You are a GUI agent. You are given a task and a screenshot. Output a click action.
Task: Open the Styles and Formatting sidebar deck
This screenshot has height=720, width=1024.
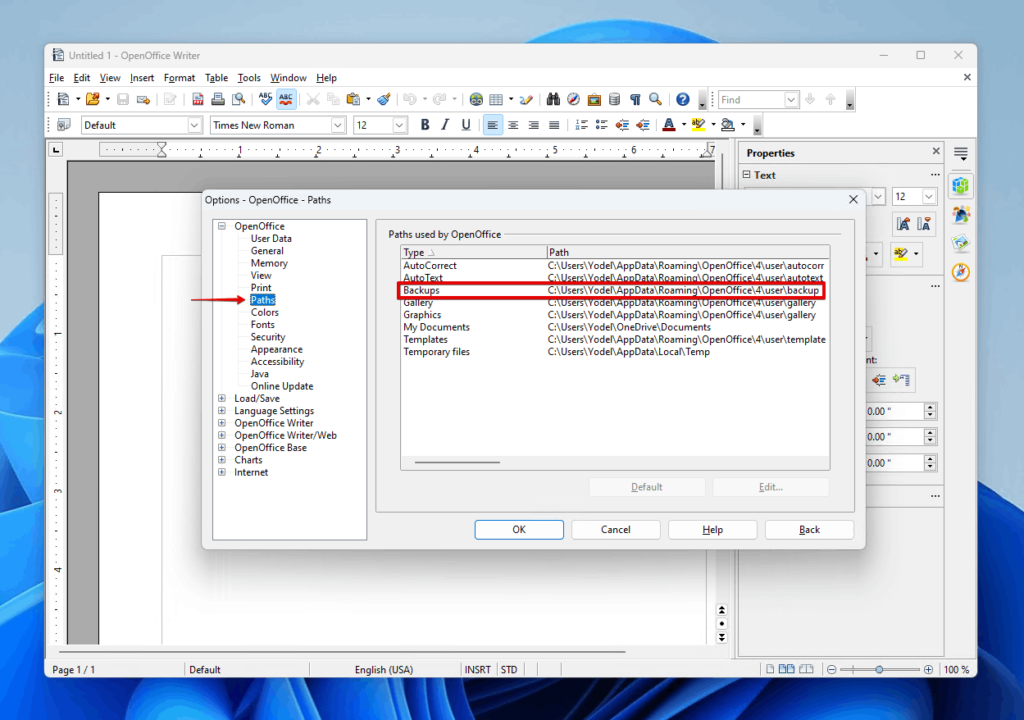point(961,214)
